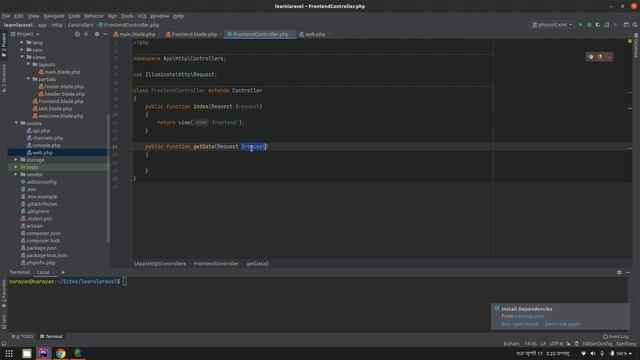
Task: Click the Wi-Fi network icon in system tray
Action: [x=583, y=353]
